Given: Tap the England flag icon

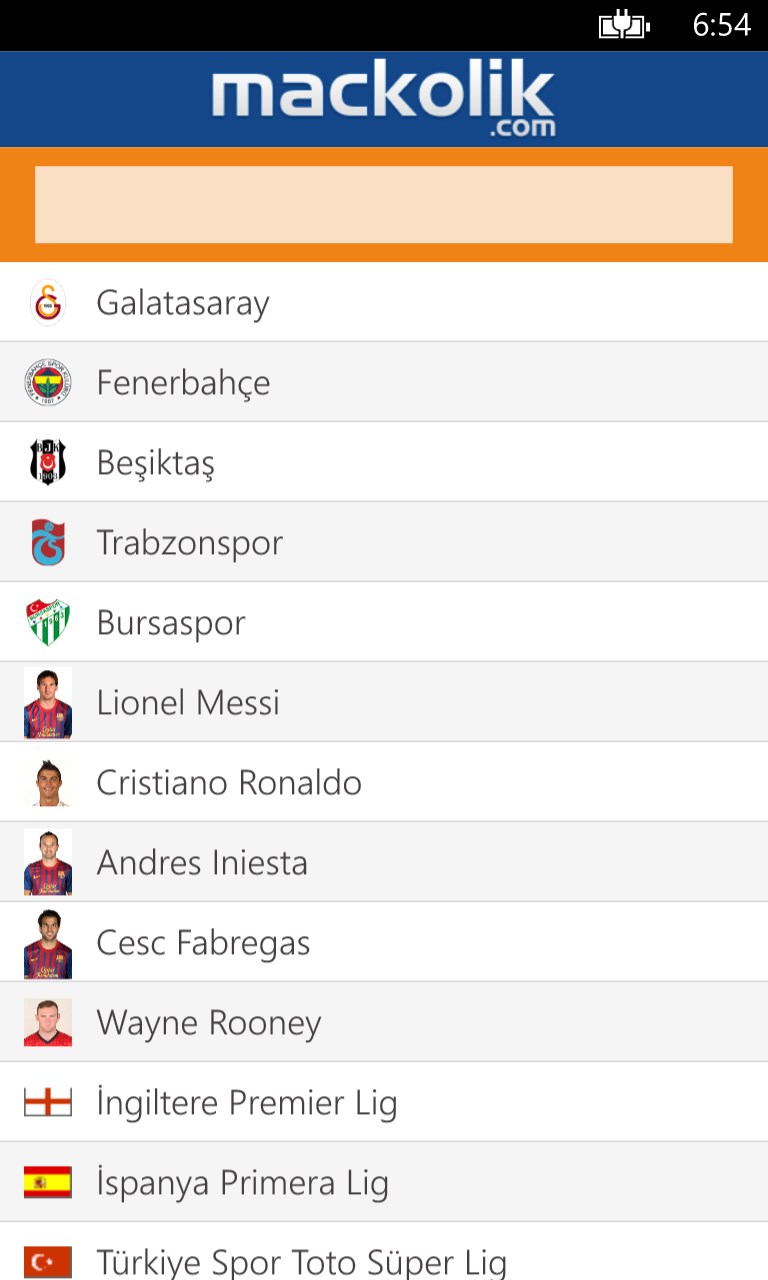Looking at the screenshot, I should 48,1102.
